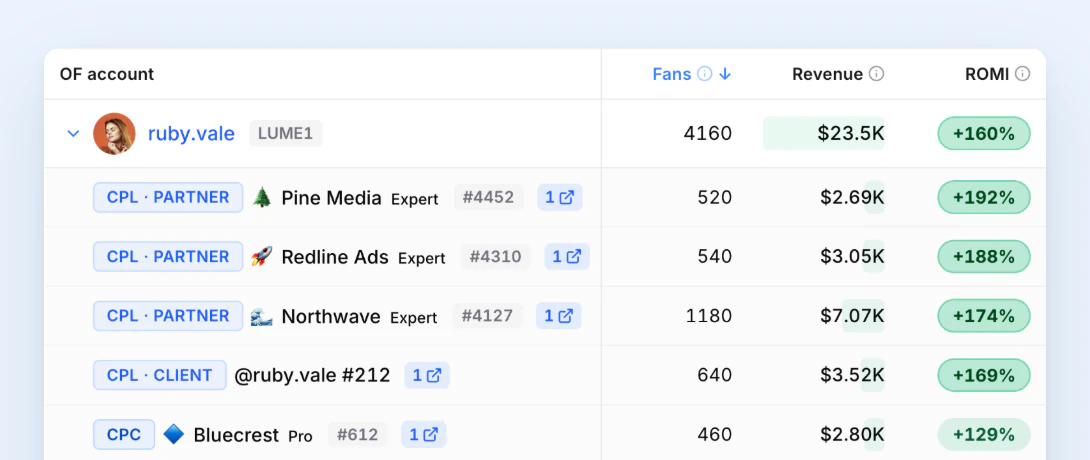The width and height of the screenshot is (1090, 460).
Task: Click the +188% ROMI badge
Action: 984,257
